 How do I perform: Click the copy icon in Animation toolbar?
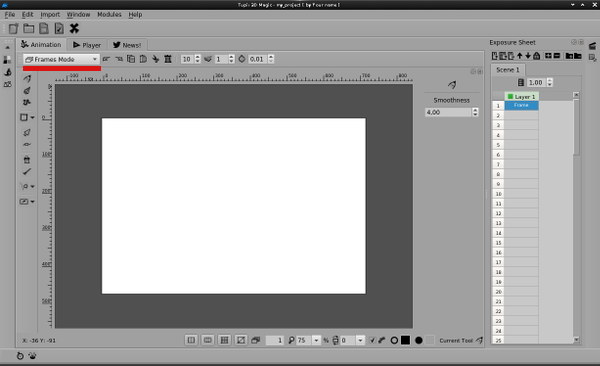pyautogui.click(x=131, y=59)
